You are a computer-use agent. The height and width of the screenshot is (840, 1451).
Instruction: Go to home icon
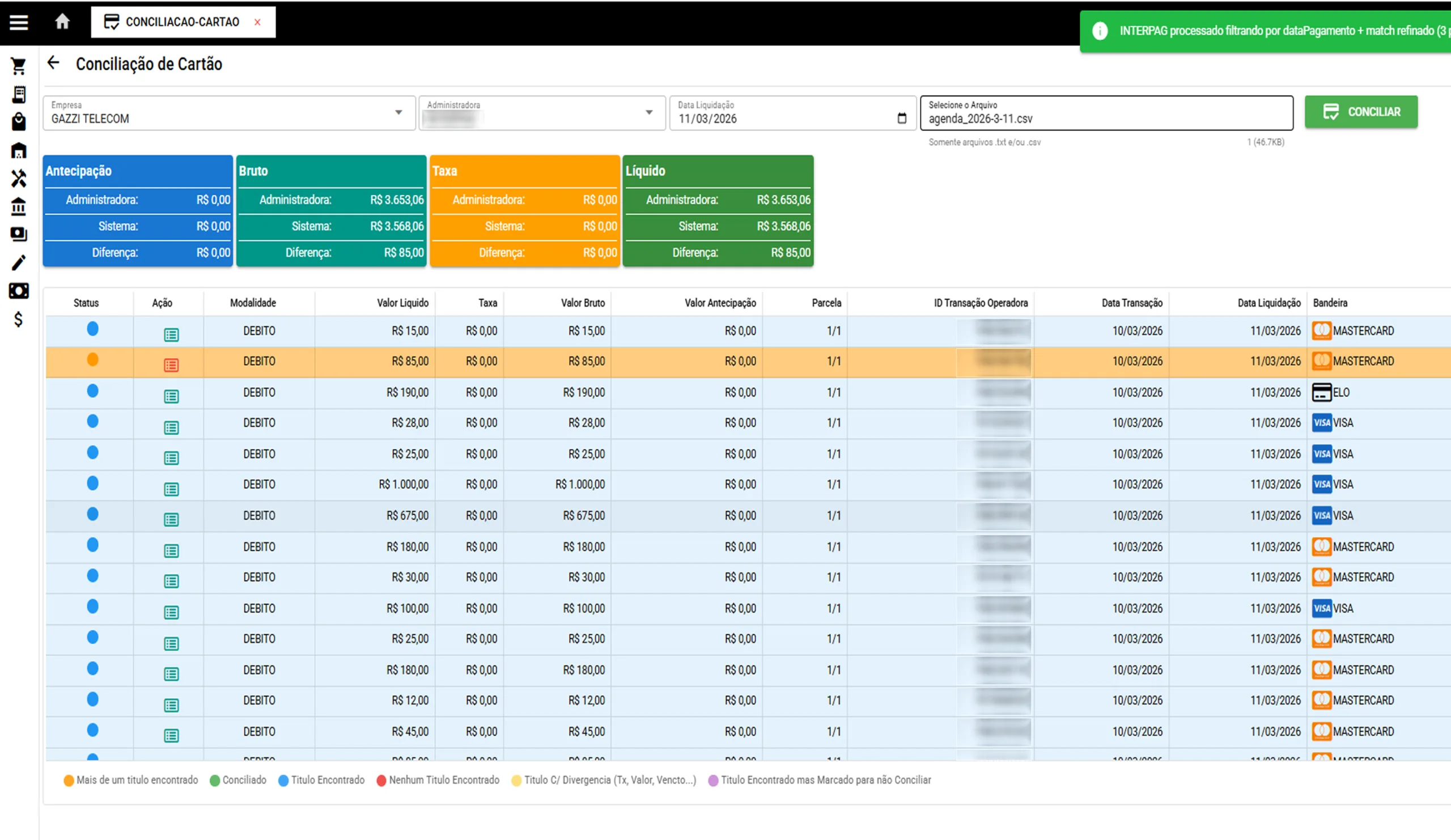pyautogui.click(x=62, y=22)
